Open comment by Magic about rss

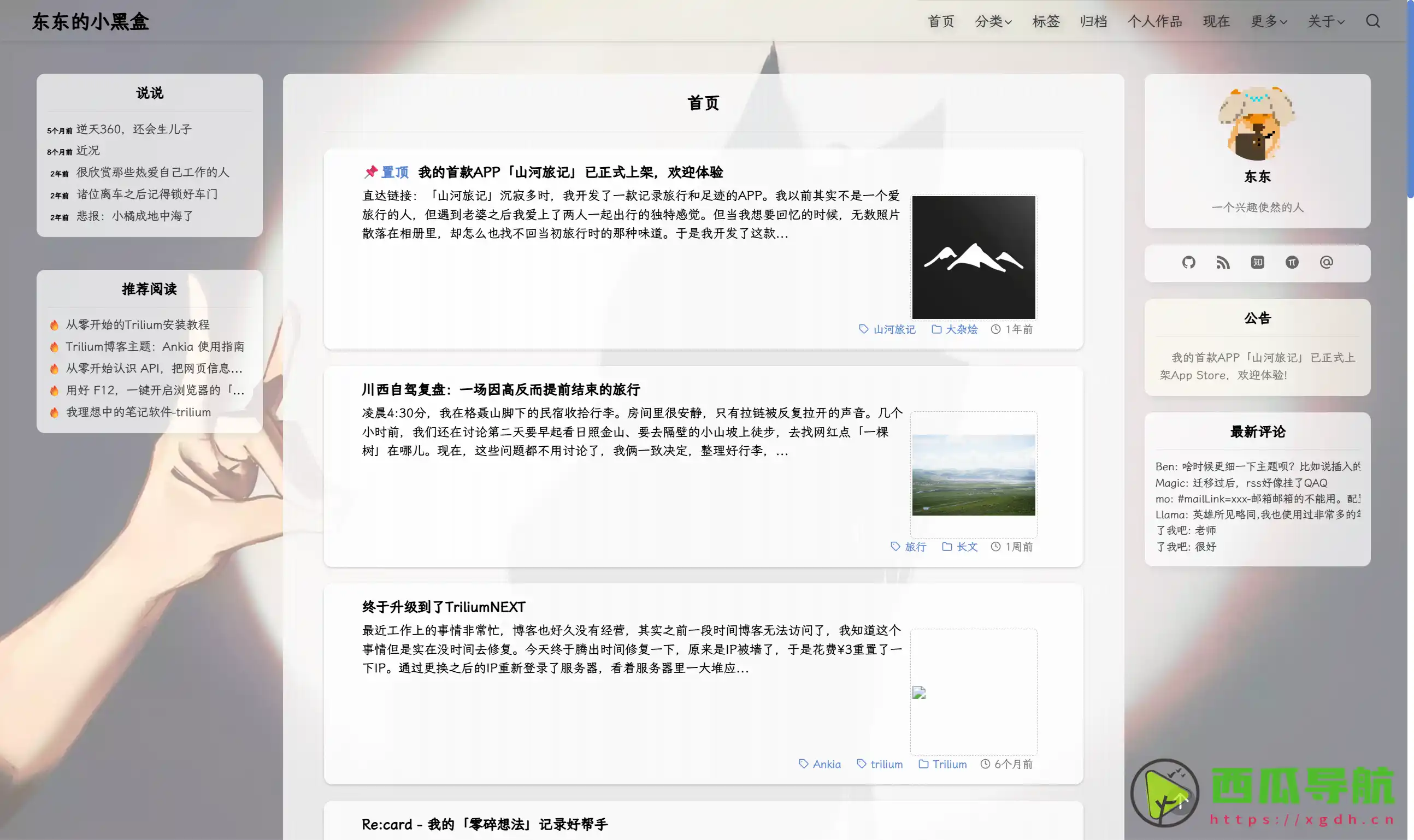[1241, 483]
